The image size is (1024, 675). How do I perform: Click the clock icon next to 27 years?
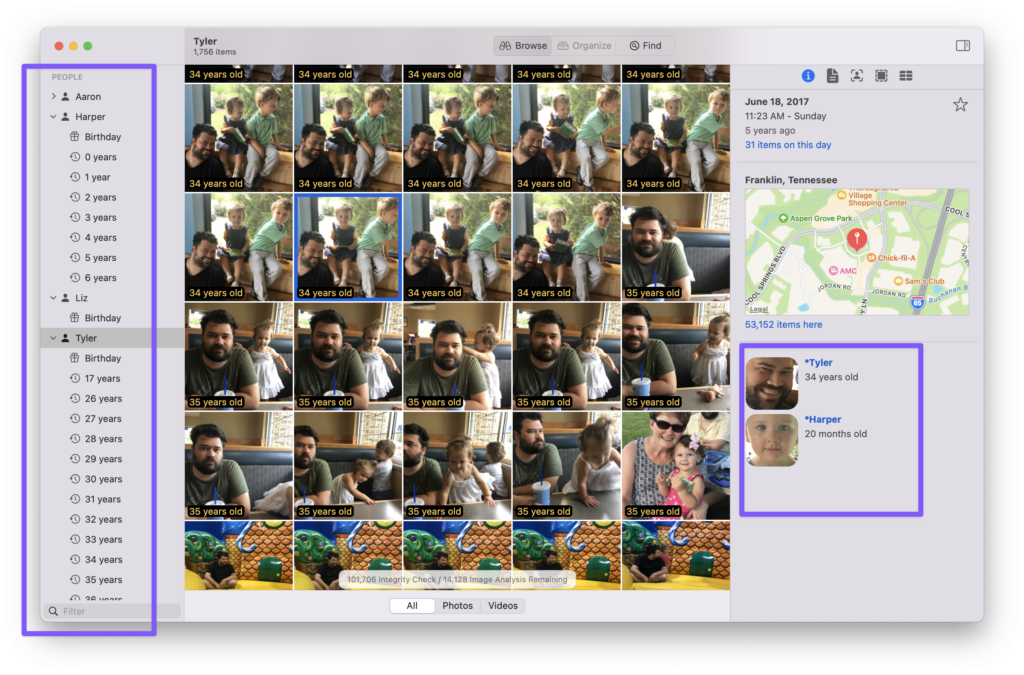tap(75, 418)
